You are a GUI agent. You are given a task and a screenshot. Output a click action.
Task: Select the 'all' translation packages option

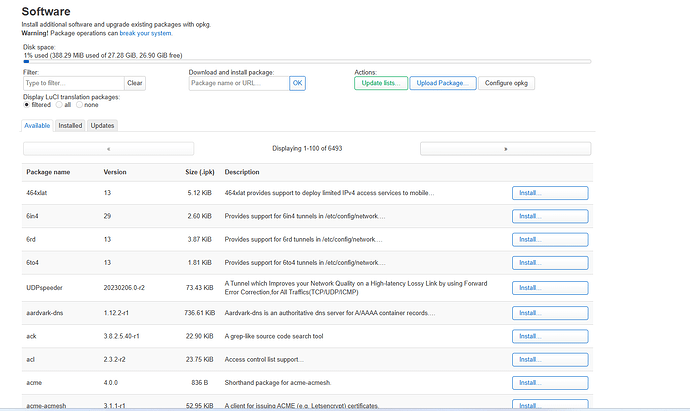pos(58,103)
